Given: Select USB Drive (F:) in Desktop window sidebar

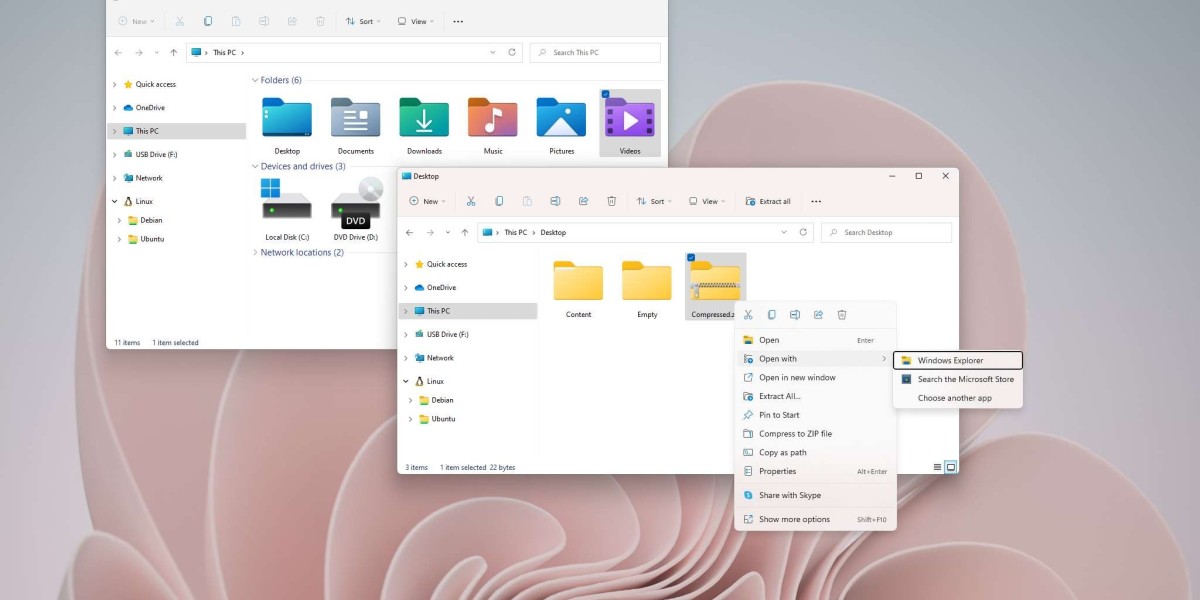Looking at the screenshot, I should pos(447,334).
